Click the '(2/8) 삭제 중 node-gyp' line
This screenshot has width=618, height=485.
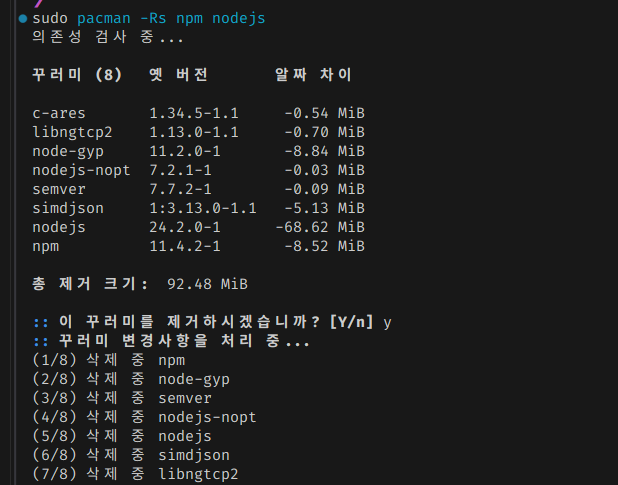click(131, 379)
